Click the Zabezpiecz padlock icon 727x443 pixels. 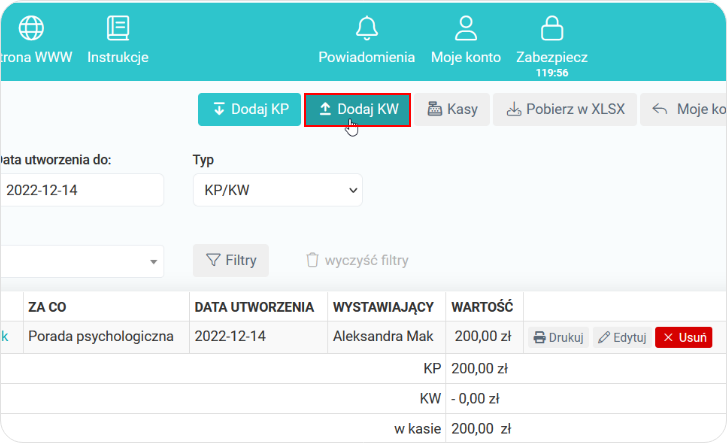point(552,28)
